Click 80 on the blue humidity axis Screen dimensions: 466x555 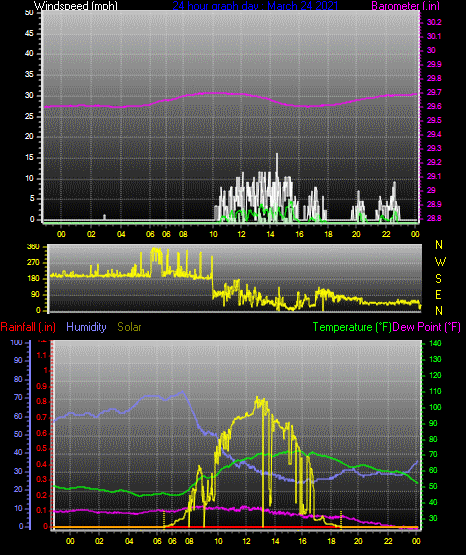(x=18, y=379)
